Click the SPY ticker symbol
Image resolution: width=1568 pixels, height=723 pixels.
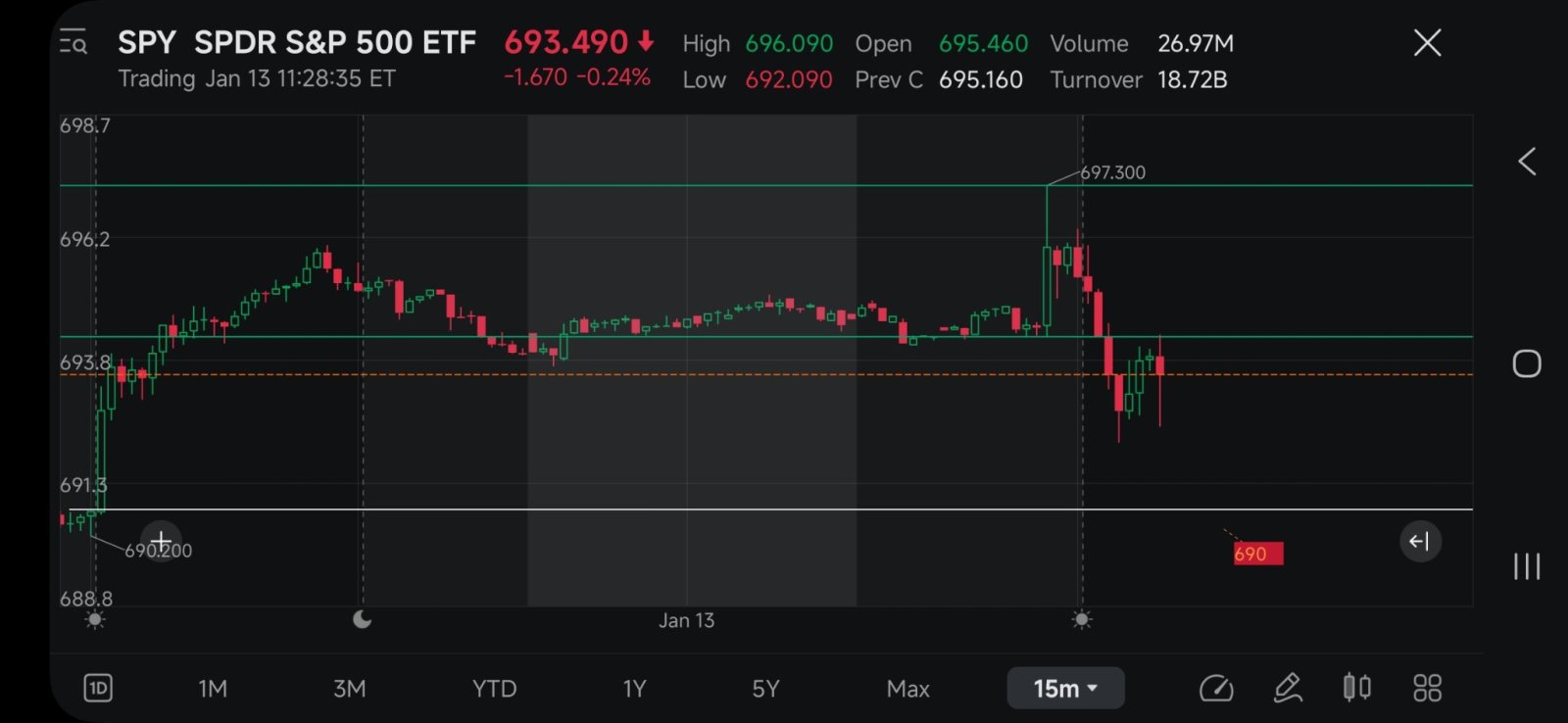pos(147,42)
